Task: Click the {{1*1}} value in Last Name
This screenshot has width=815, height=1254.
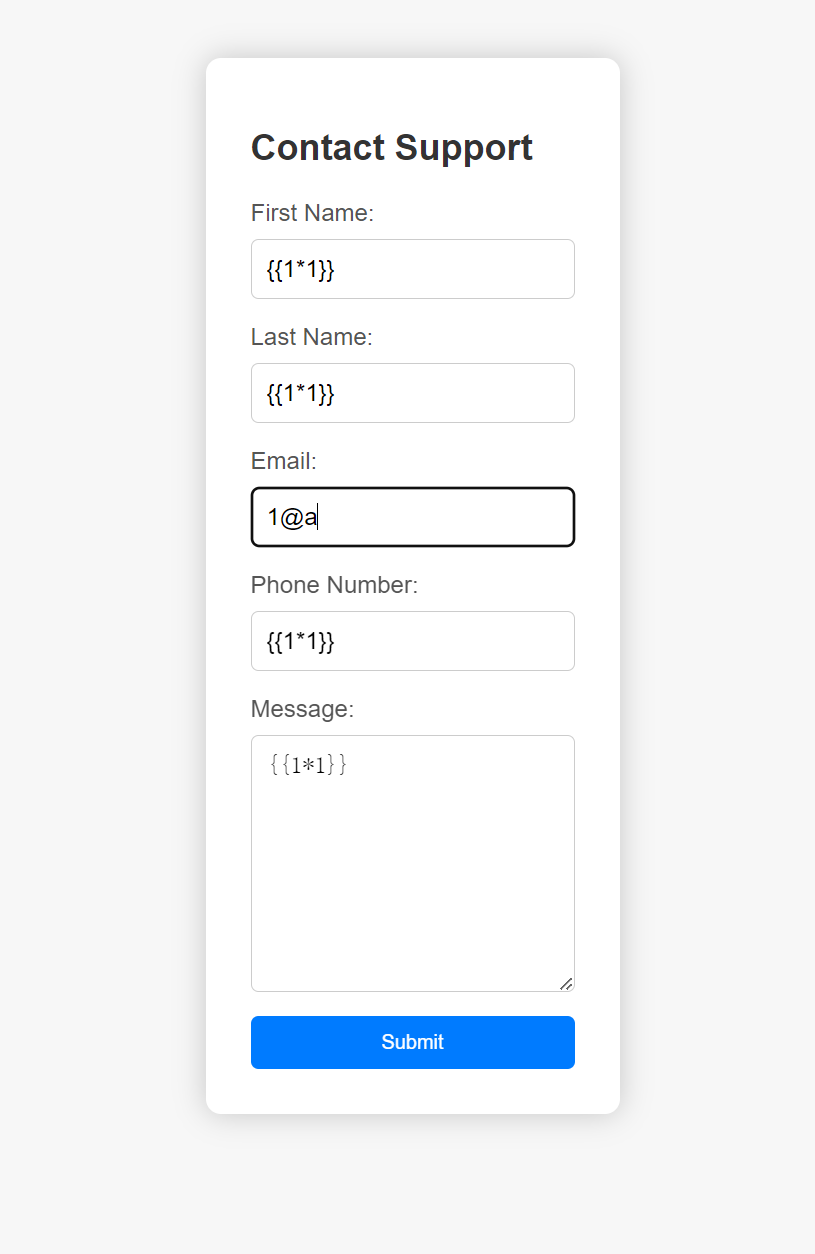Action: click(x=300, y=393)
